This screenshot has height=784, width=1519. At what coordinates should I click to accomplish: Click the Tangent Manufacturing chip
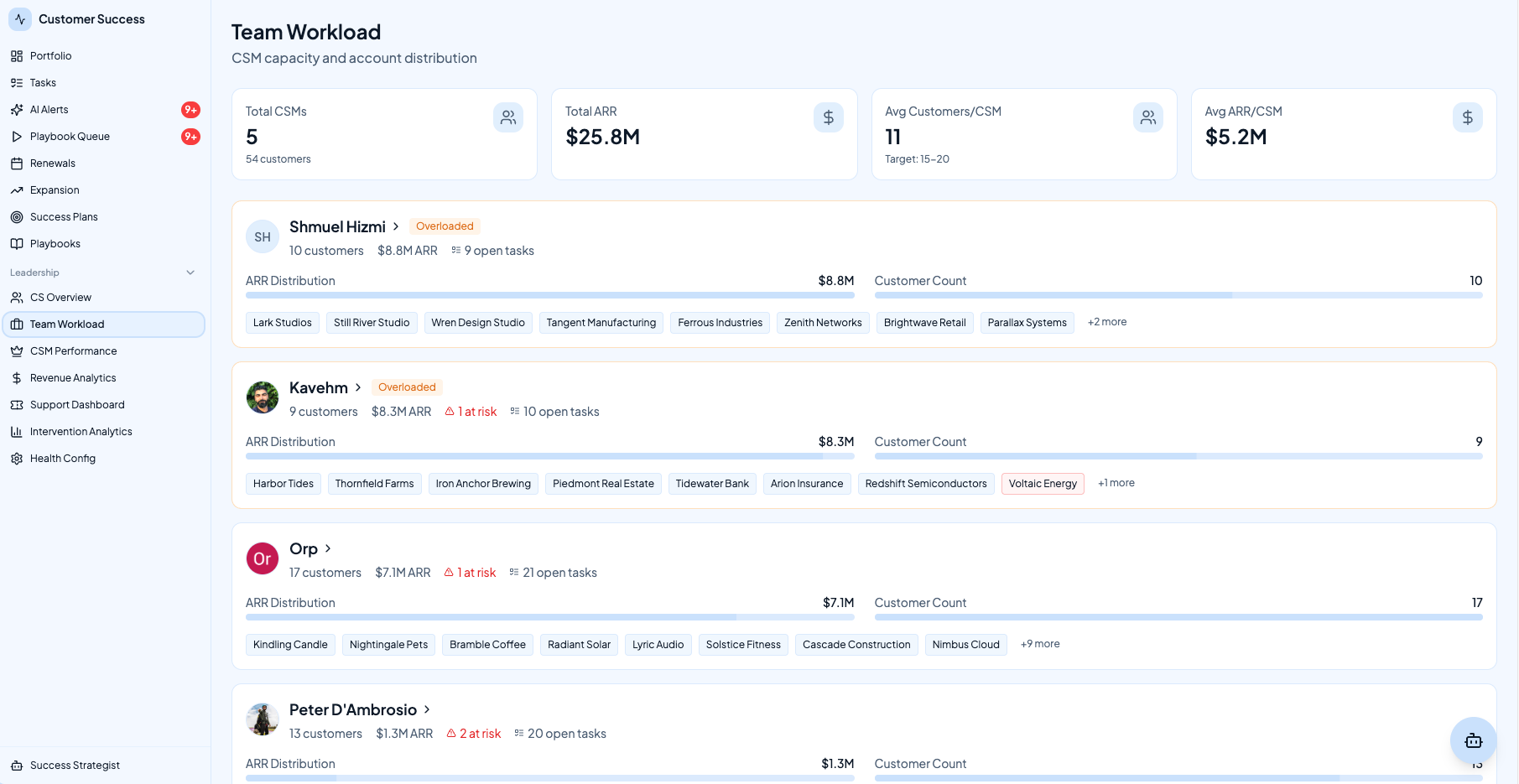coord(601,323)
